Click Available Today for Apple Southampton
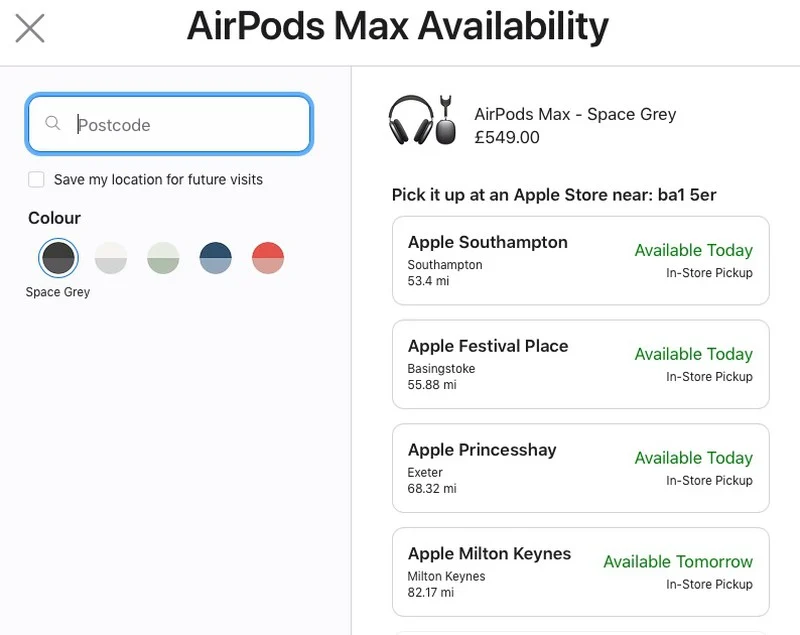The width and height of the screenshot is (800, 635). (x=693, y=250)
